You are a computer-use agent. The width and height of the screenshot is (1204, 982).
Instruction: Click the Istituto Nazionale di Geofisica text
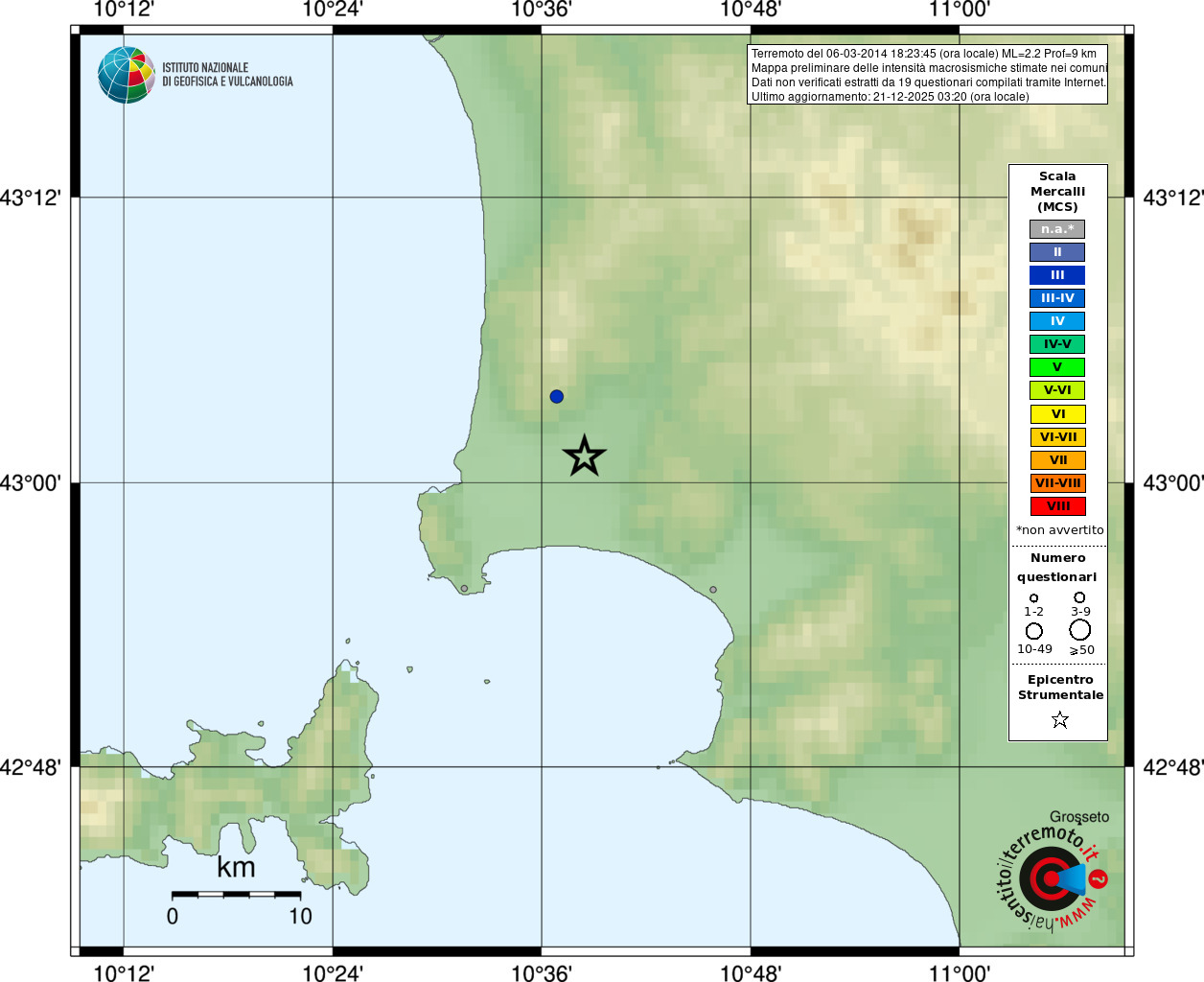(227, 75)
